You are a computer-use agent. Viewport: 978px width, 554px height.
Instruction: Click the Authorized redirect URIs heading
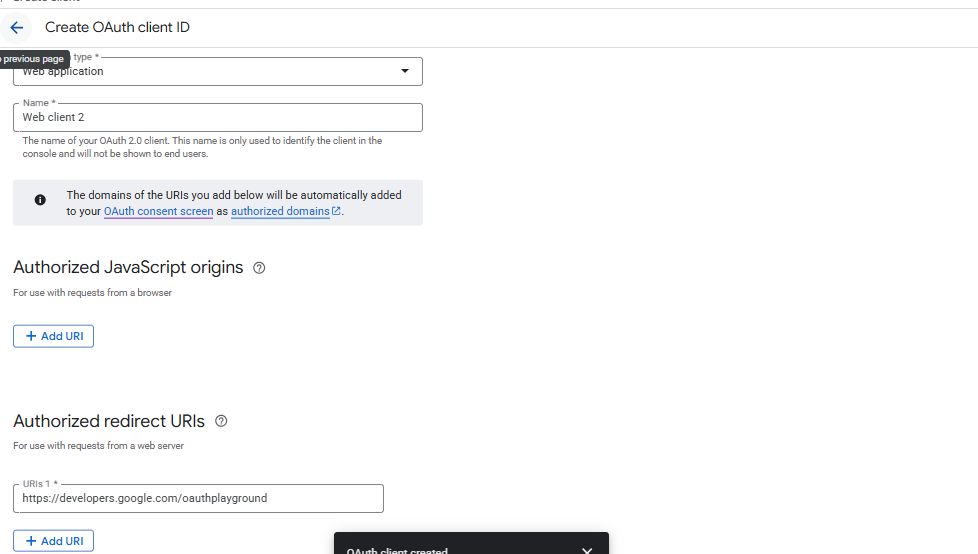click(x=109, y=421)
